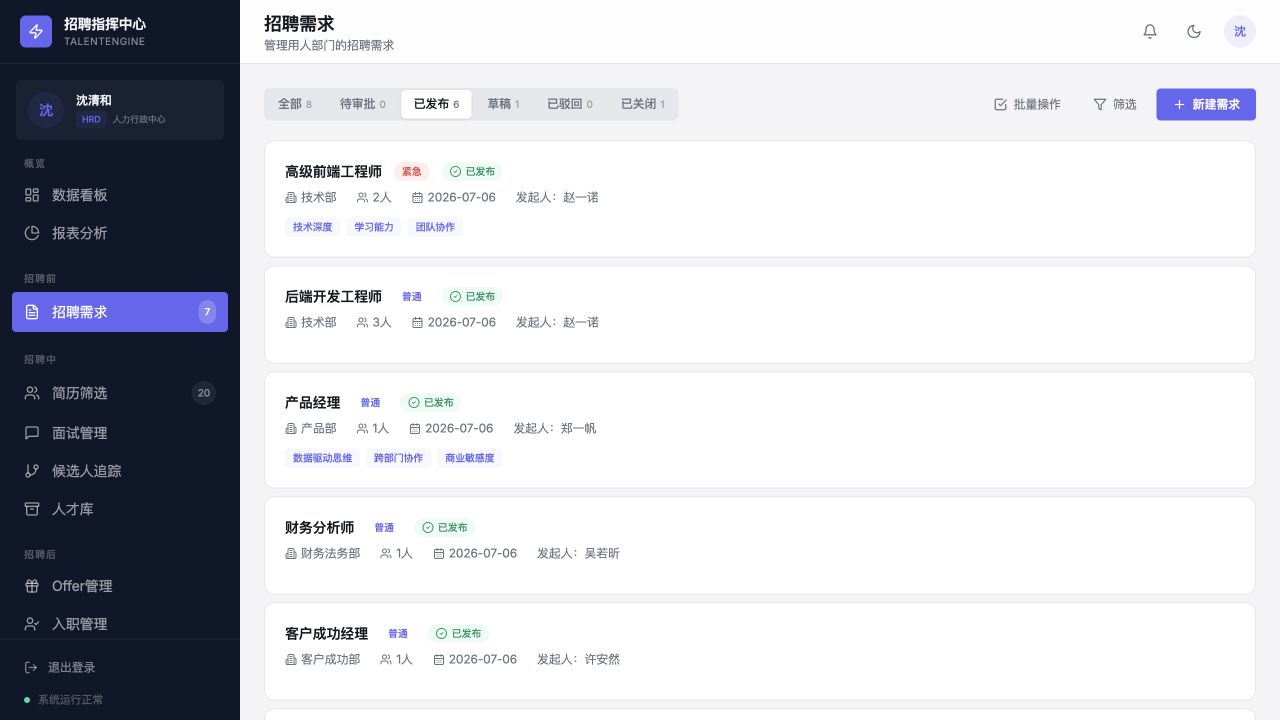
Task: Click the 简历筛选 people icon
Action: click(x=32, y=393)
